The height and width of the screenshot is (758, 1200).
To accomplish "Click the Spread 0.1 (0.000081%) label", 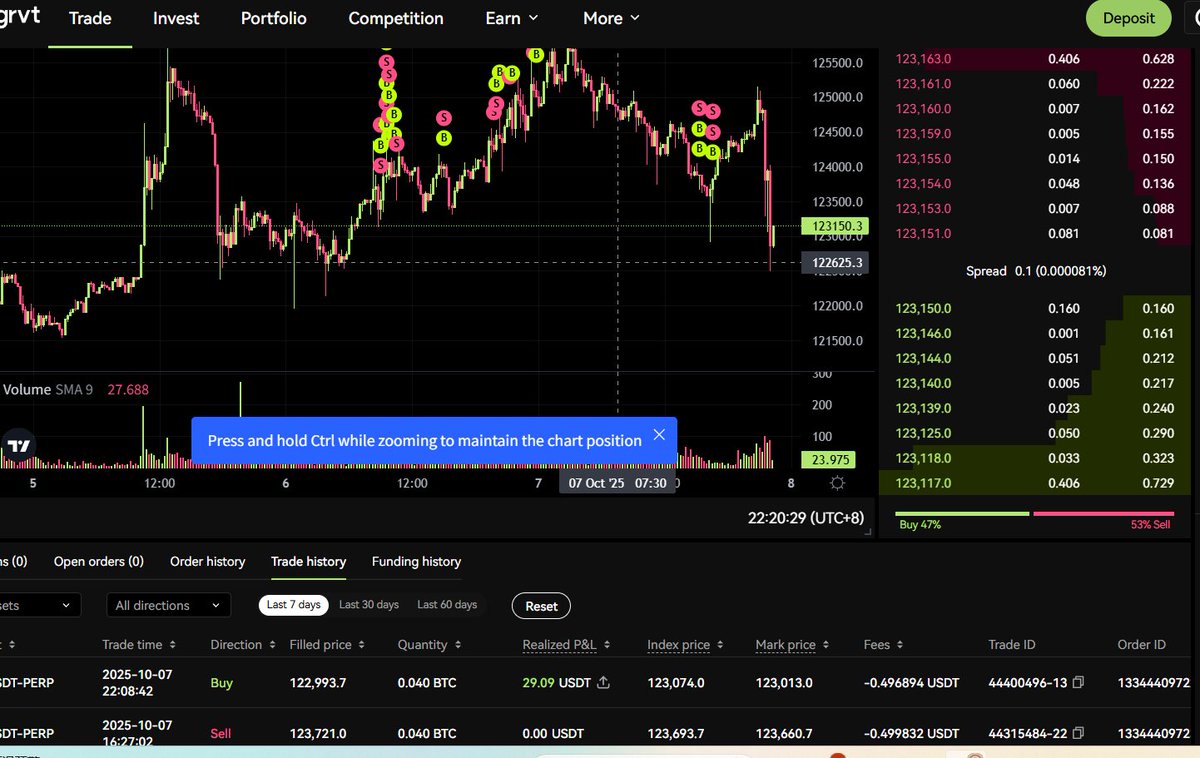I will (x=1036, y=271).
